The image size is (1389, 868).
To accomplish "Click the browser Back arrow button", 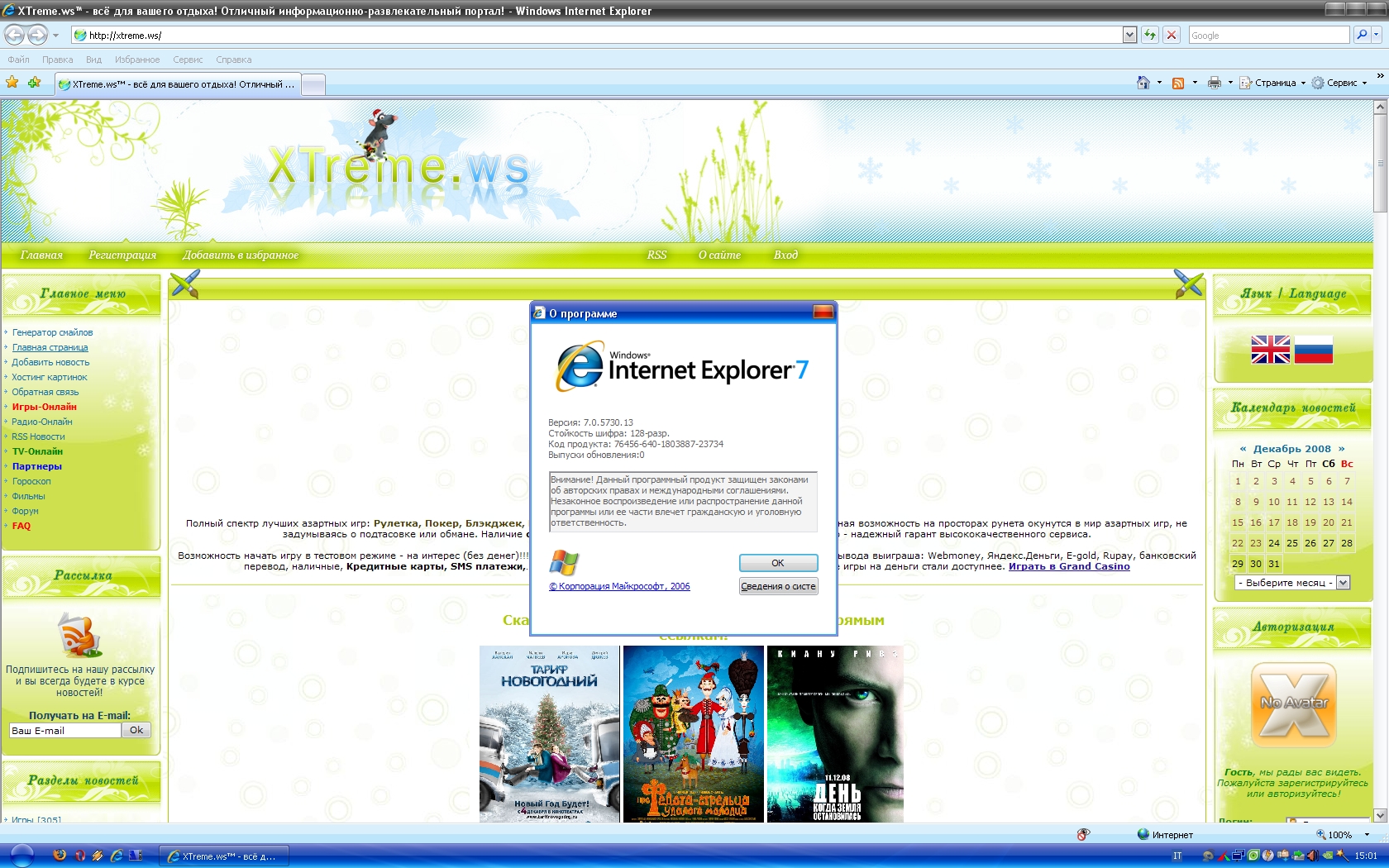I will [x=14, y=35].
